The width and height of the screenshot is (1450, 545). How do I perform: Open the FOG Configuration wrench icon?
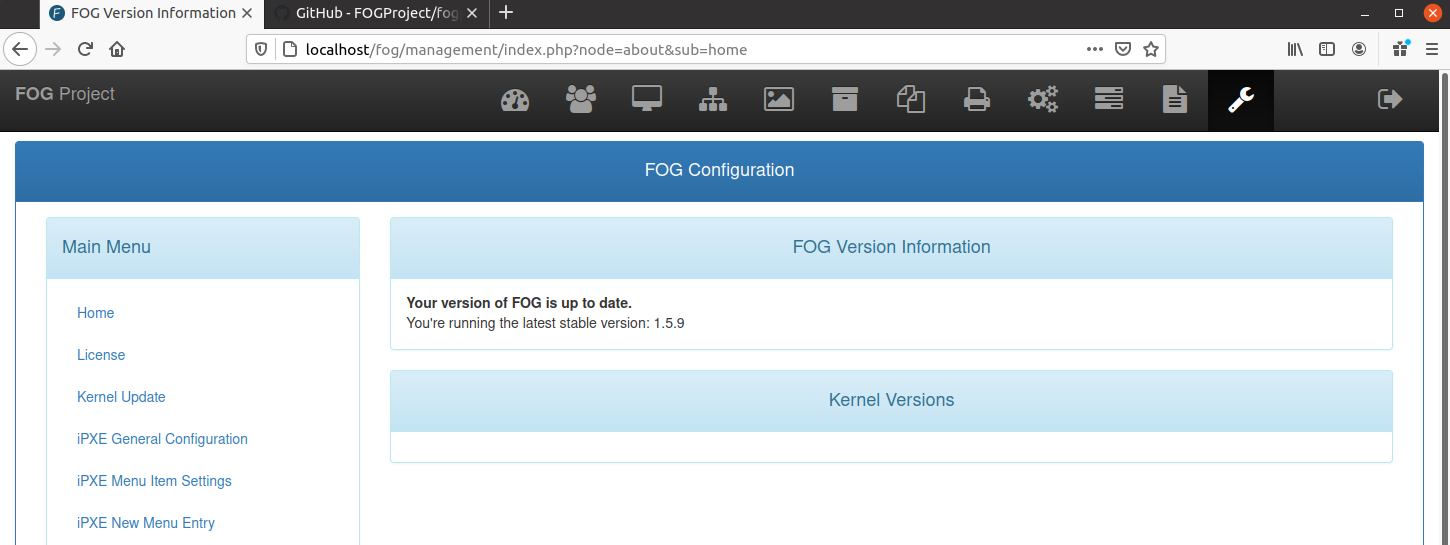(x=1241, y=99)
